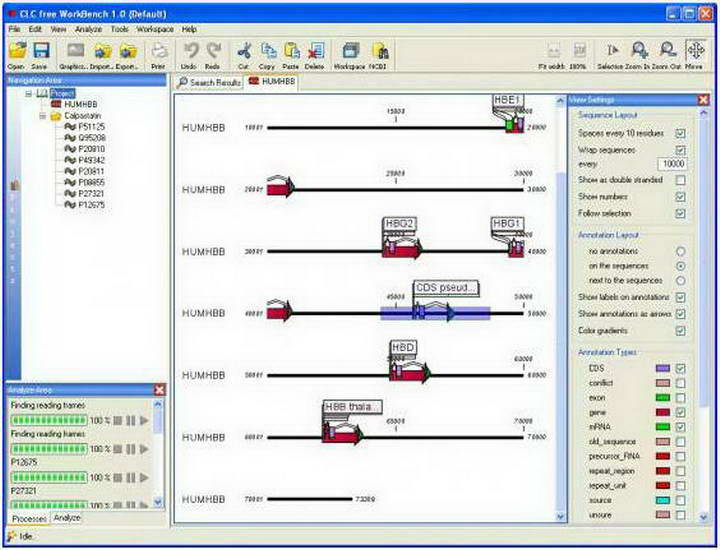Open the Graphics export toolbar icon
Viewport: 720px width, 550px height.
pyautogui.click(x=75, y=51)
